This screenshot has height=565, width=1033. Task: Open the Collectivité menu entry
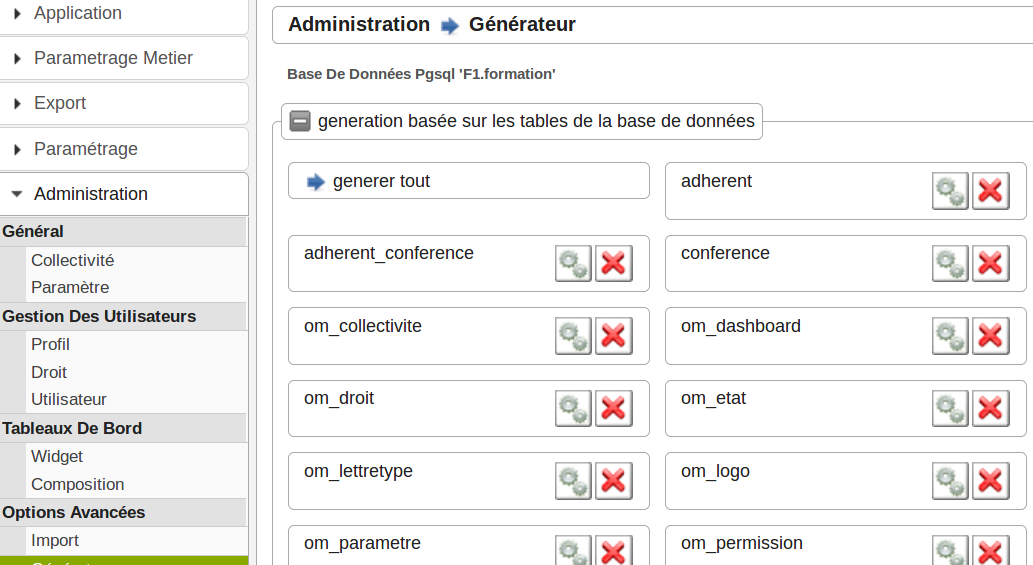coord(72,260)
